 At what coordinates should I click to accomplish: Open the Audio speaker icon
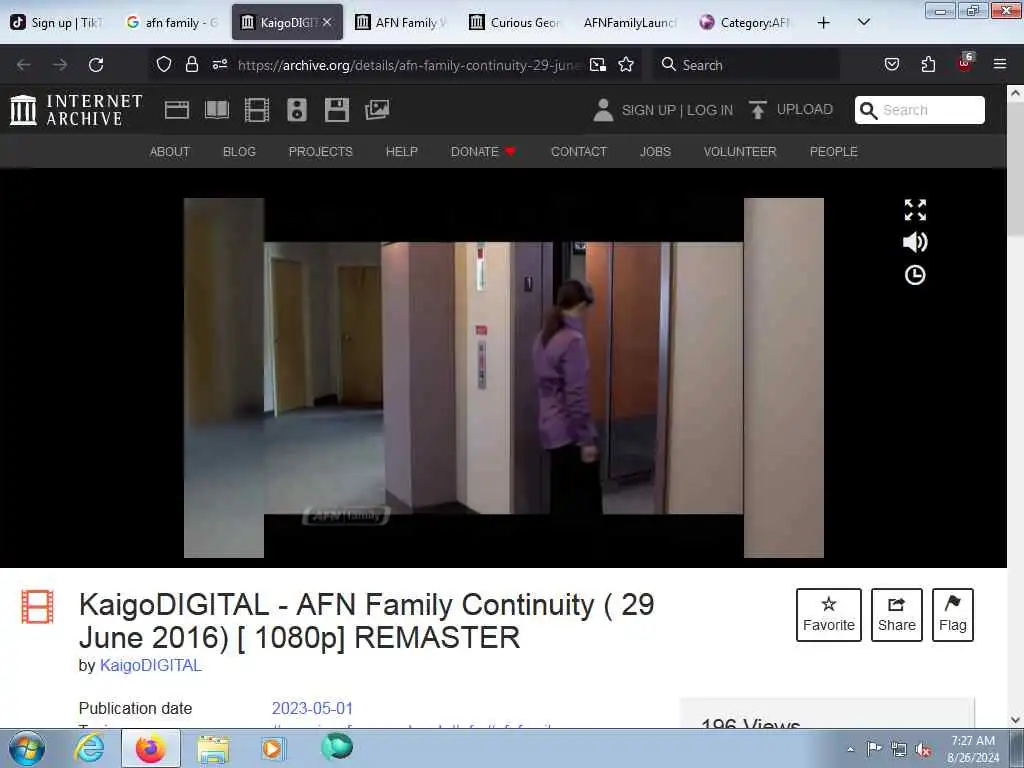click(x=297, y=110)
